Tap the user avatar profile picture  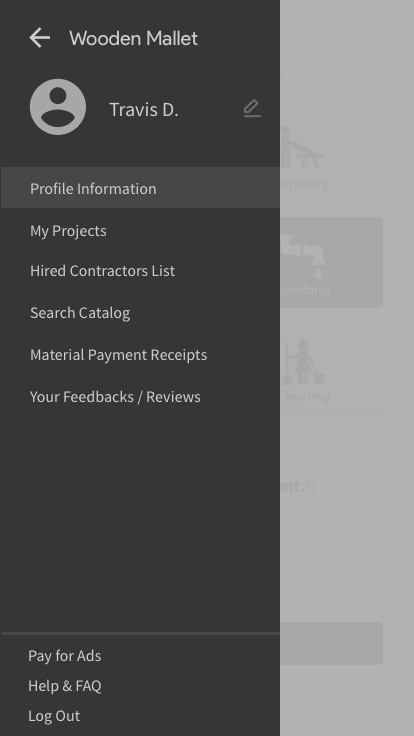58,107
